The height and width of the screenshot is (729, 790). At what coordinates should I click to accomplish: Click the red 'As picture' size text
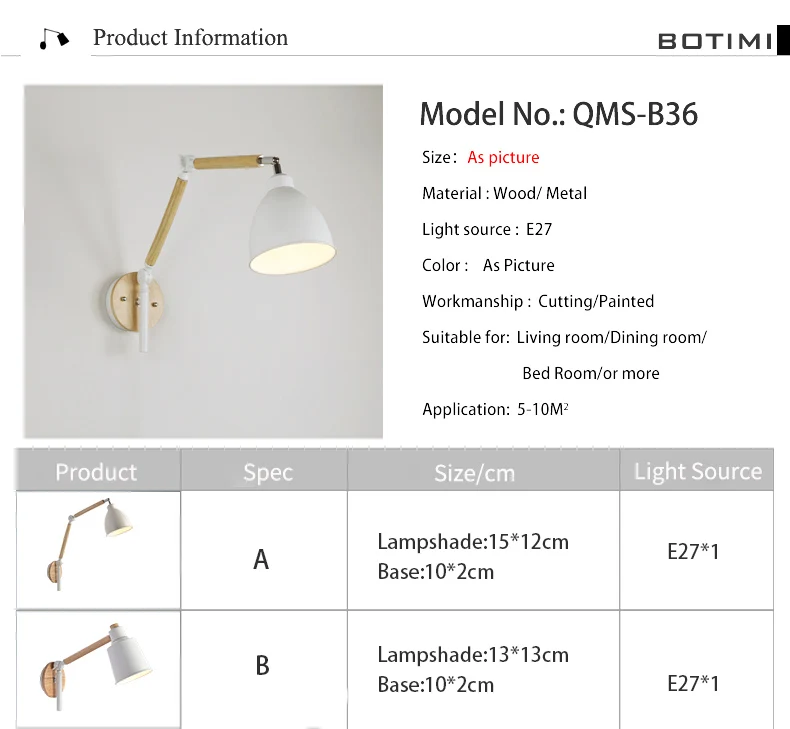(x=503, y=157)
